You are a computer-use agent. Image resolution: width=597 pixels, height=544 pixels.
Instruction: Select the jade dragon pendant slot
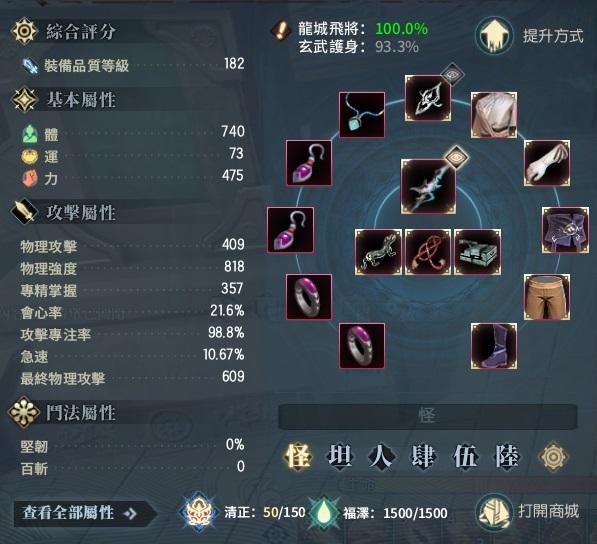click(378, 252)
